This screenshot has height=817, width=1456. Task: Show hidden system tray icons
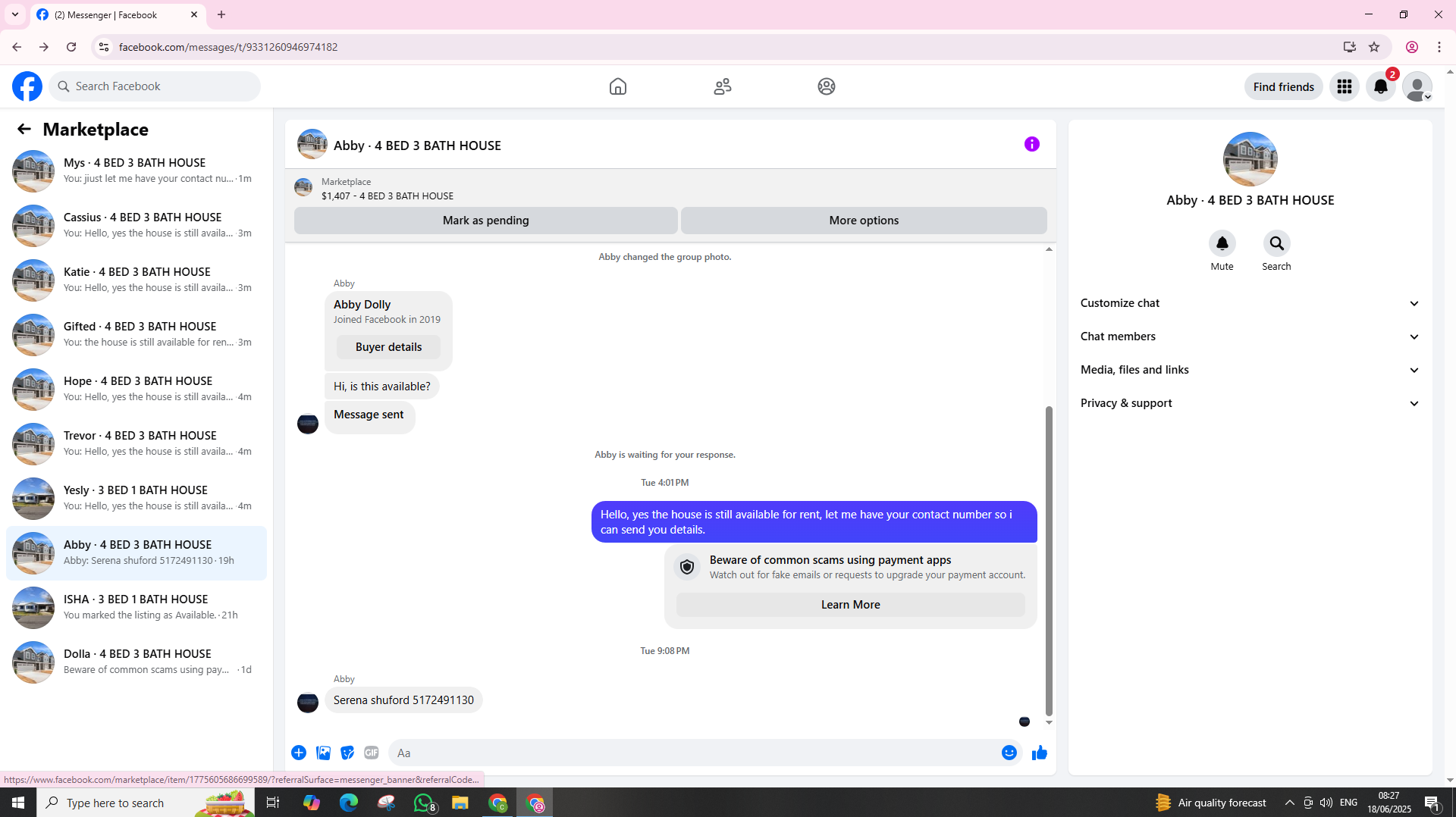[x=1290, y=803]
